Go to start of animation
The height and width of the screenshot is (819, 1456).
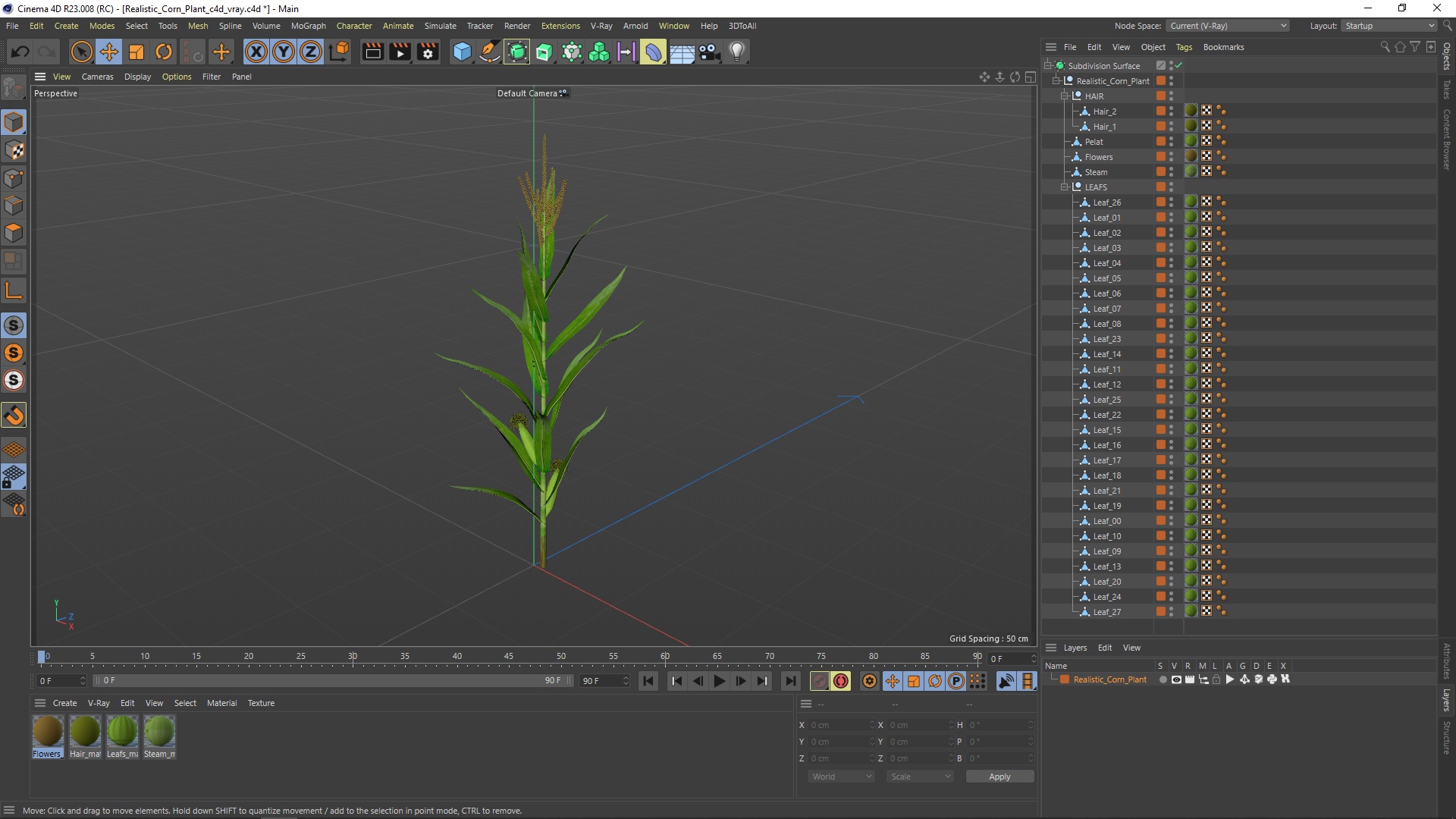click(x=648, y=681)
